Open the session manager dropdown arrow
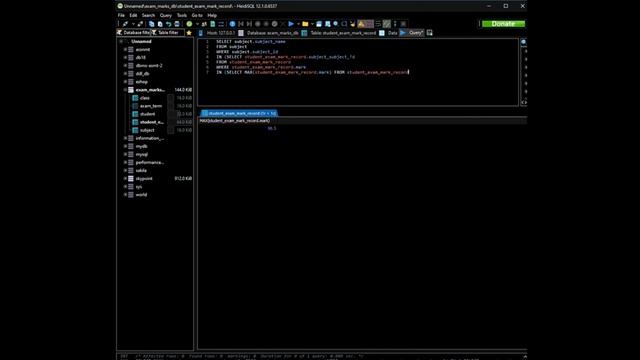 (133, 24)
